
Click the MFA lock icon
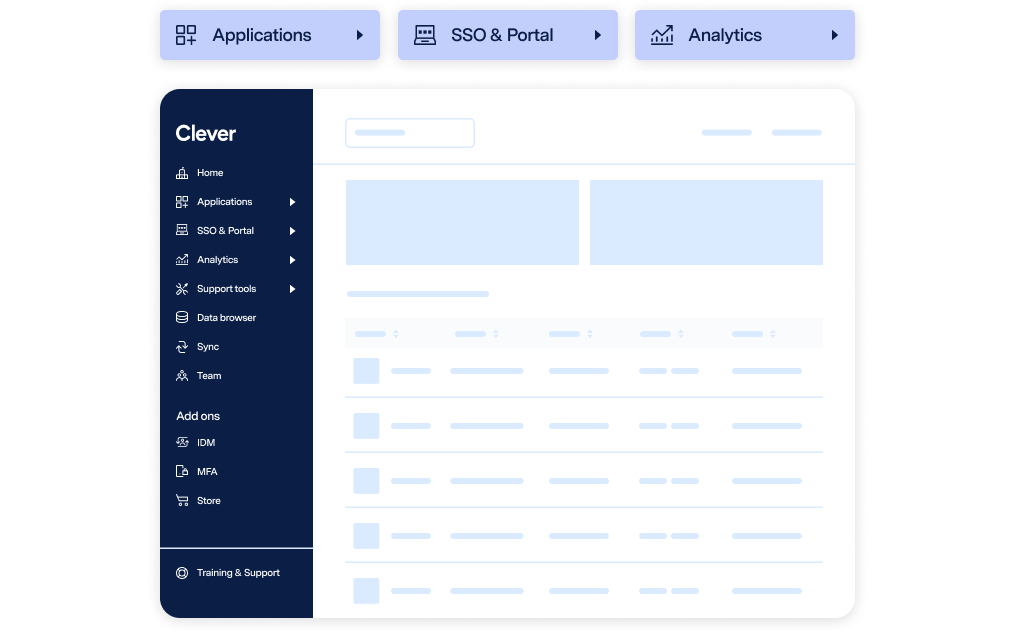pos(182,472)
